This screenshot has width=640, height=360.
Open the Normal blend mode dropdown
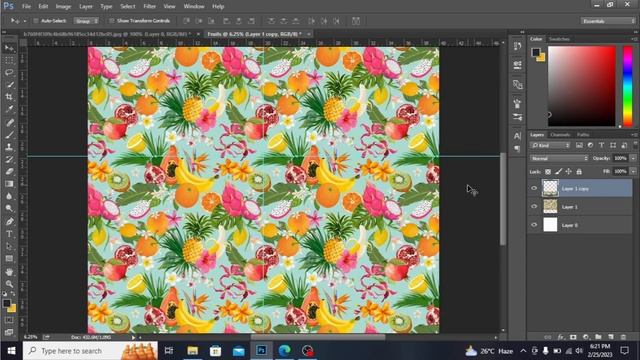click(559, 158)
